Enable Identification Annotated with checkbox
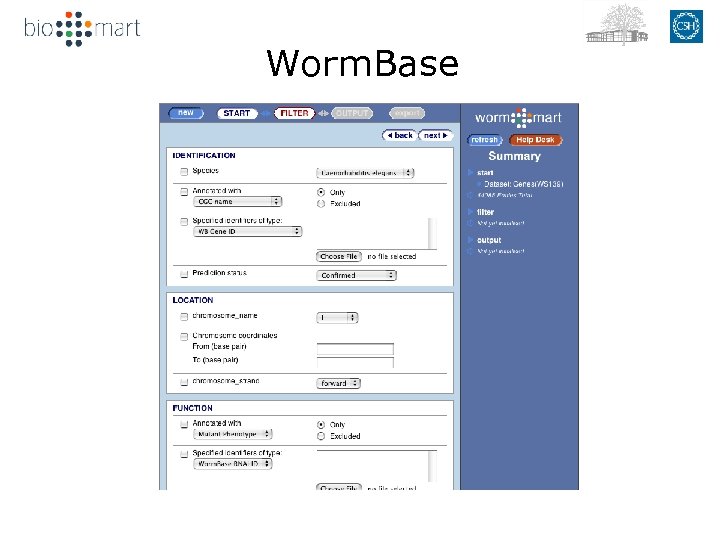This screenshot has width=720, height=540. [x=184, y=191]
